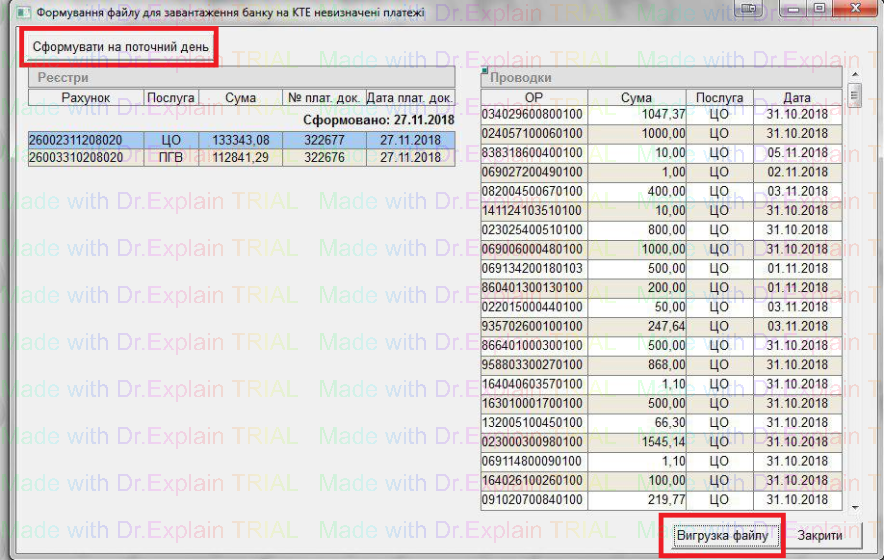884x560 pixels.
Task: Sort registries by the Рахунок column header
Action: (85, 98)
